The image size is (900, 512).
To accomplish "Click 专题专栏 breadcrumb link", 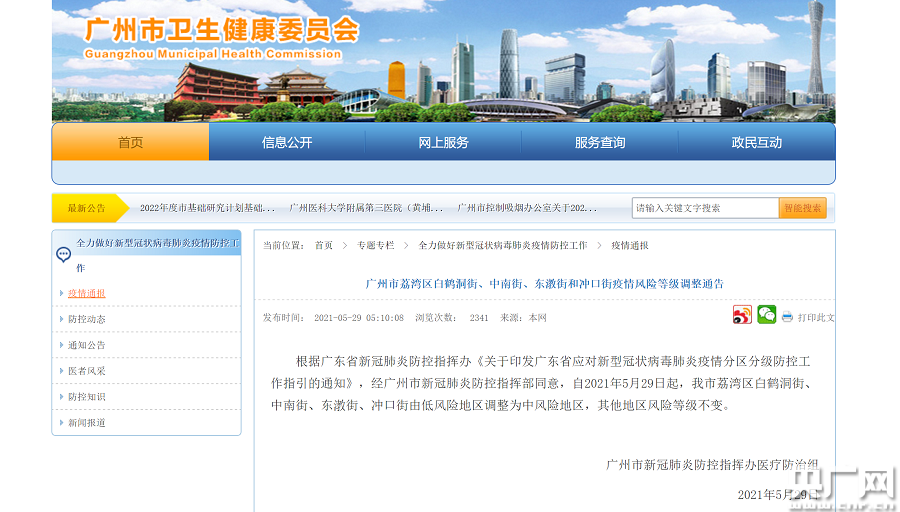I will coord(375,245).
